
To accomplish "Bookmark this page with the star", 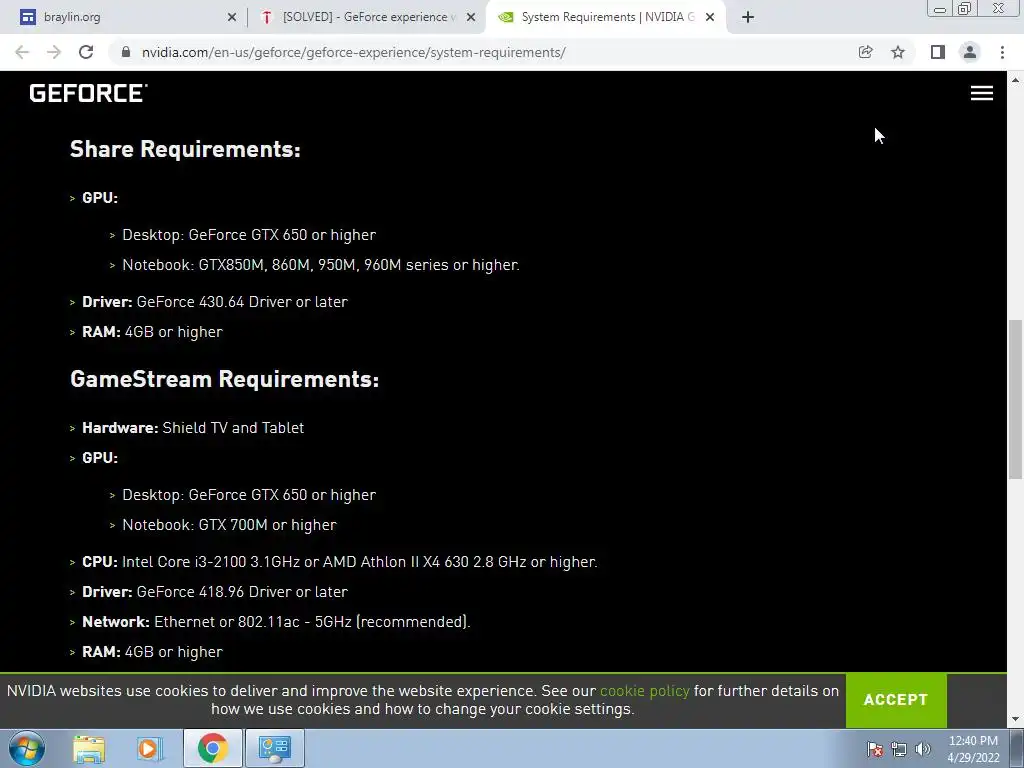I will 898,52.
